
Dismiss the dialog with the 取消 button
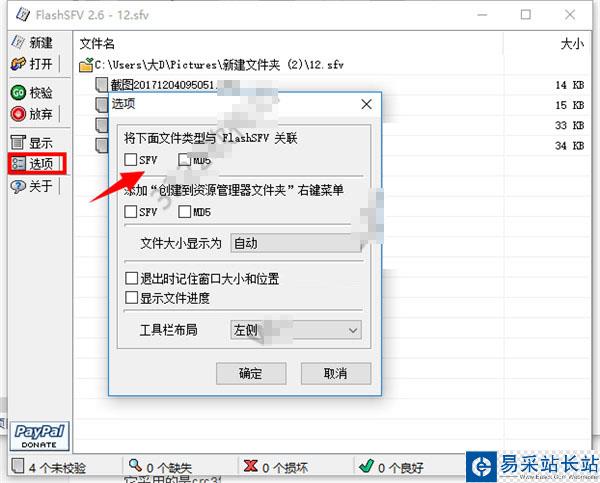pos(336,374)
